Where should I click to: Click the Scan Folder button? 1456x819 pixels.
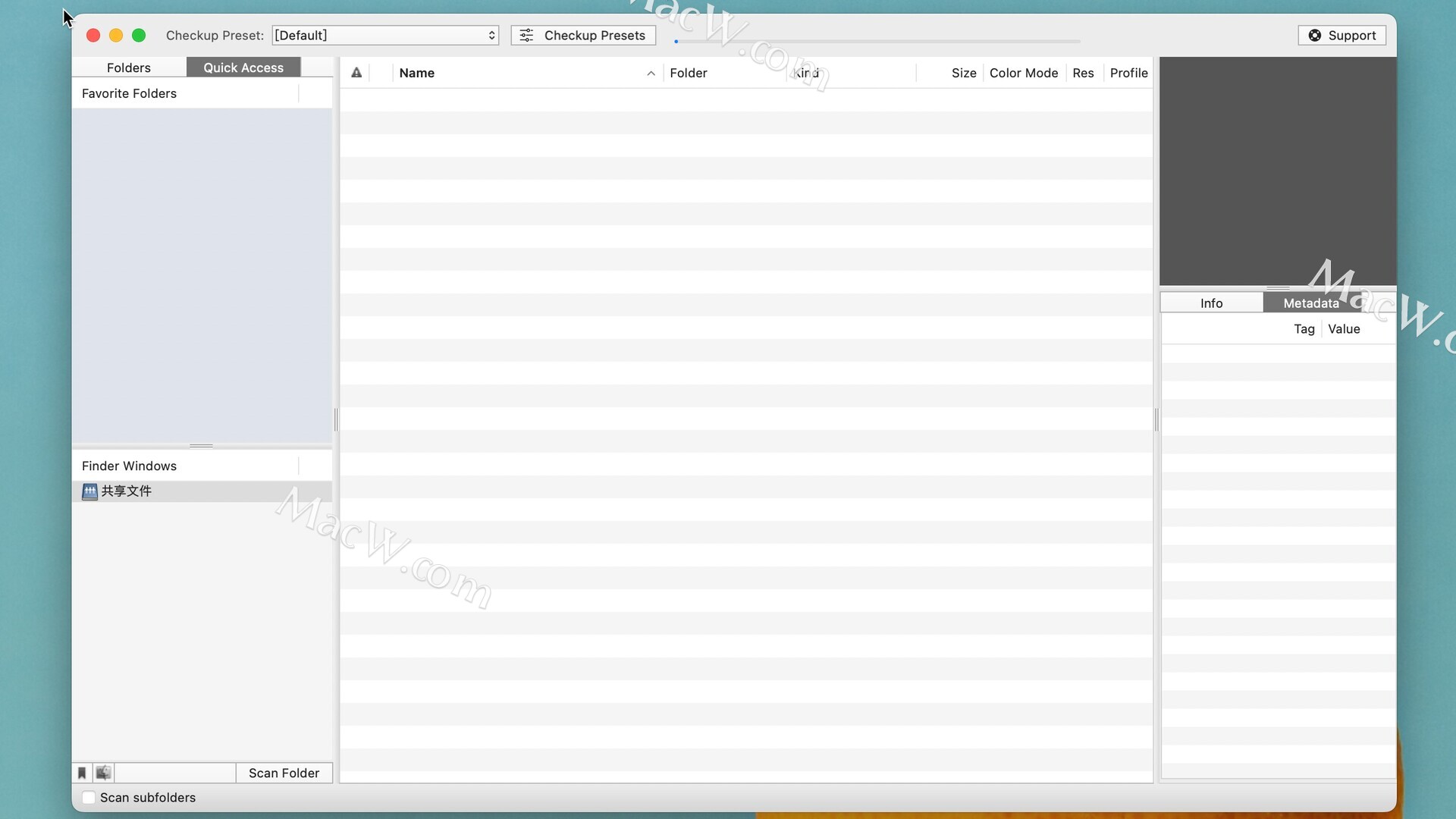point(284,773)
